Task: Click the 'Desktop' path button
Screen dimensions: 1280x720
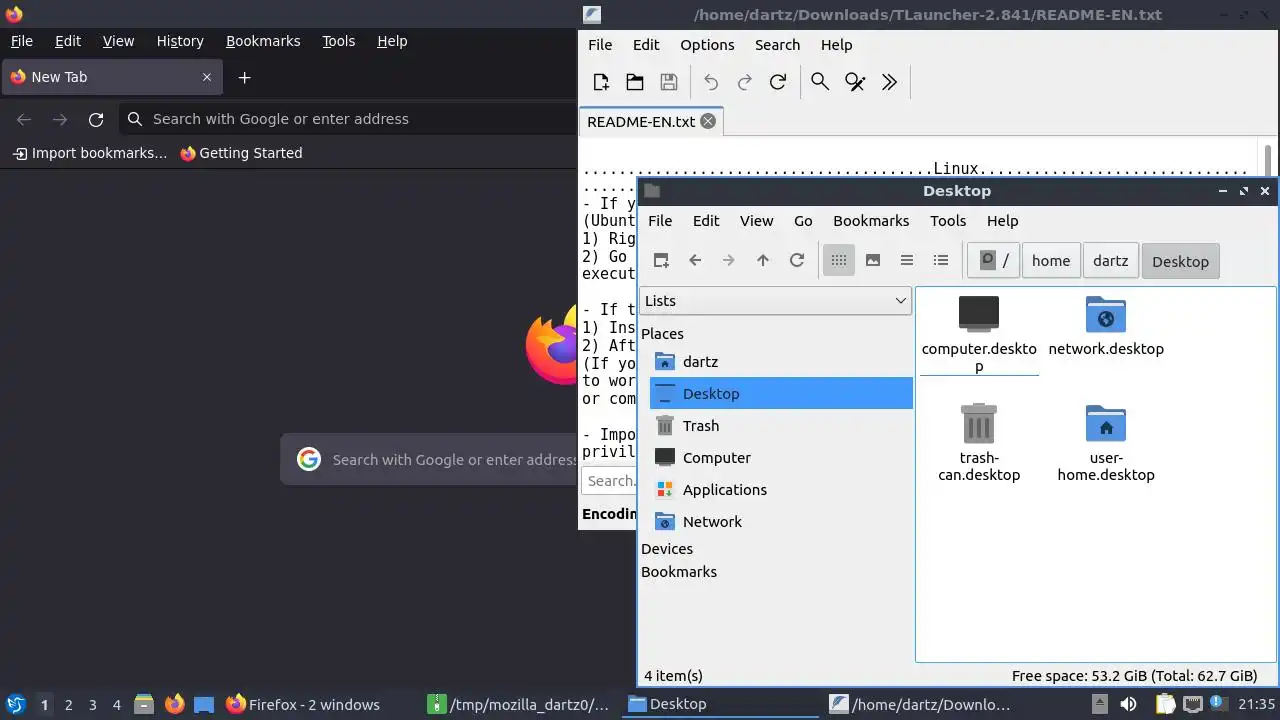Action: (x=1180, y=261)
